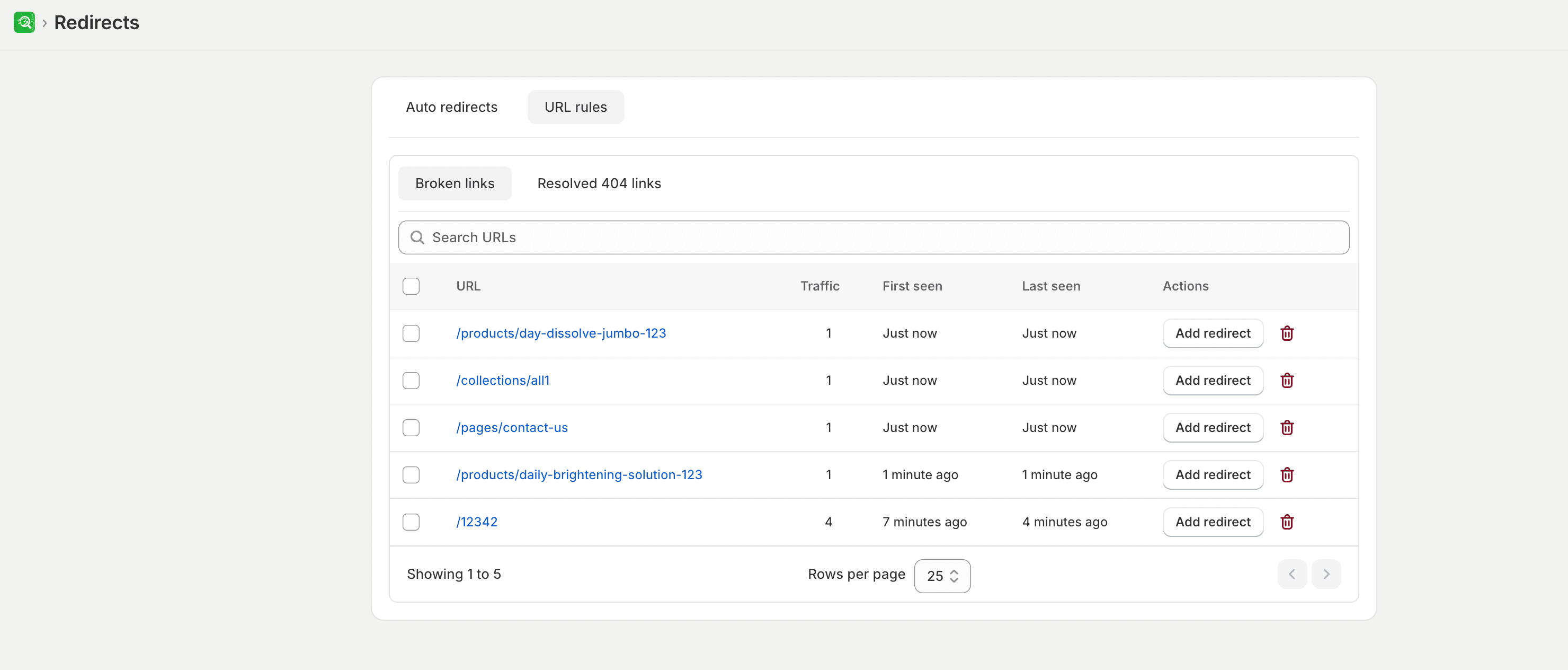This screenshot has width=1568, height=670.
Task: Click the First seen column header
Action: click(x=912, y=286)
